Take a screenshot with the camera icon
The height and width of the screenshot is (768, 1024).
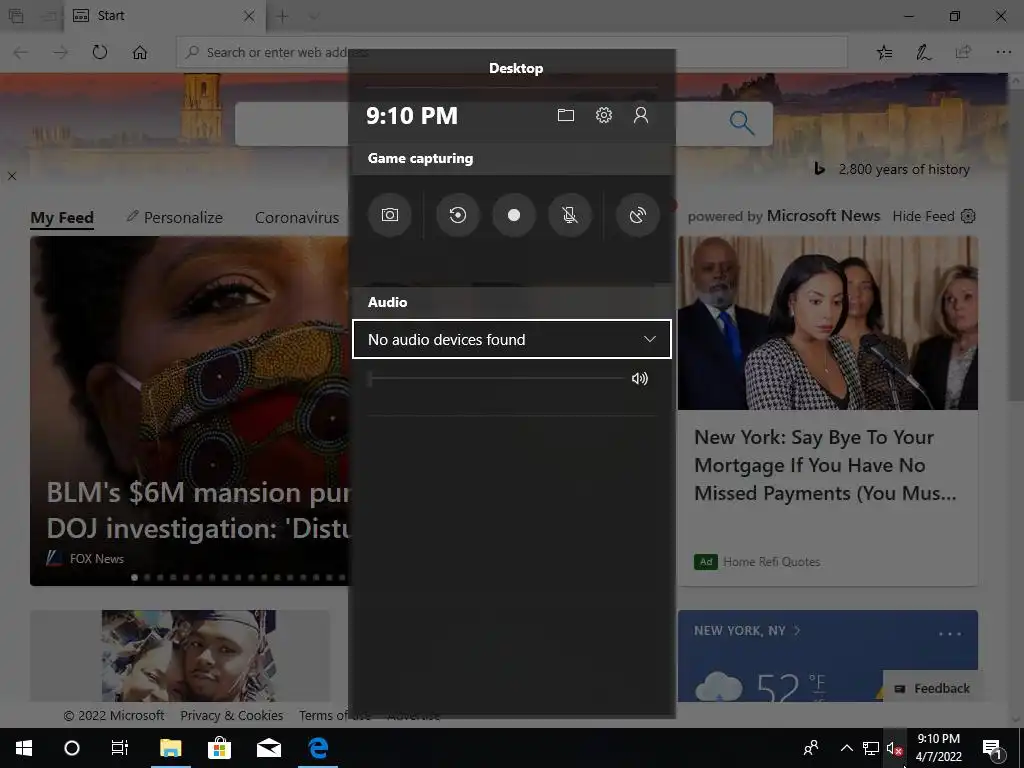pyautogui.click(x=390, y=215)
